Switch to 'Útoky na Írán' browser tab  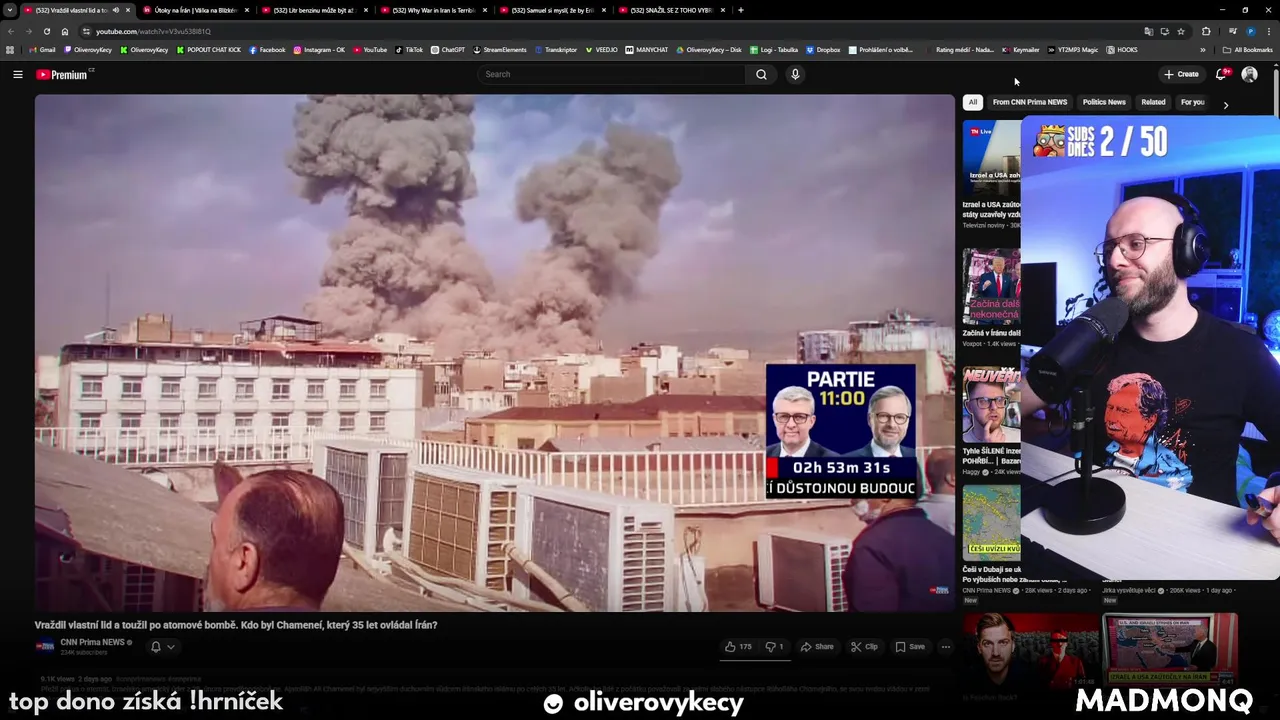click(x=195, y=10)
